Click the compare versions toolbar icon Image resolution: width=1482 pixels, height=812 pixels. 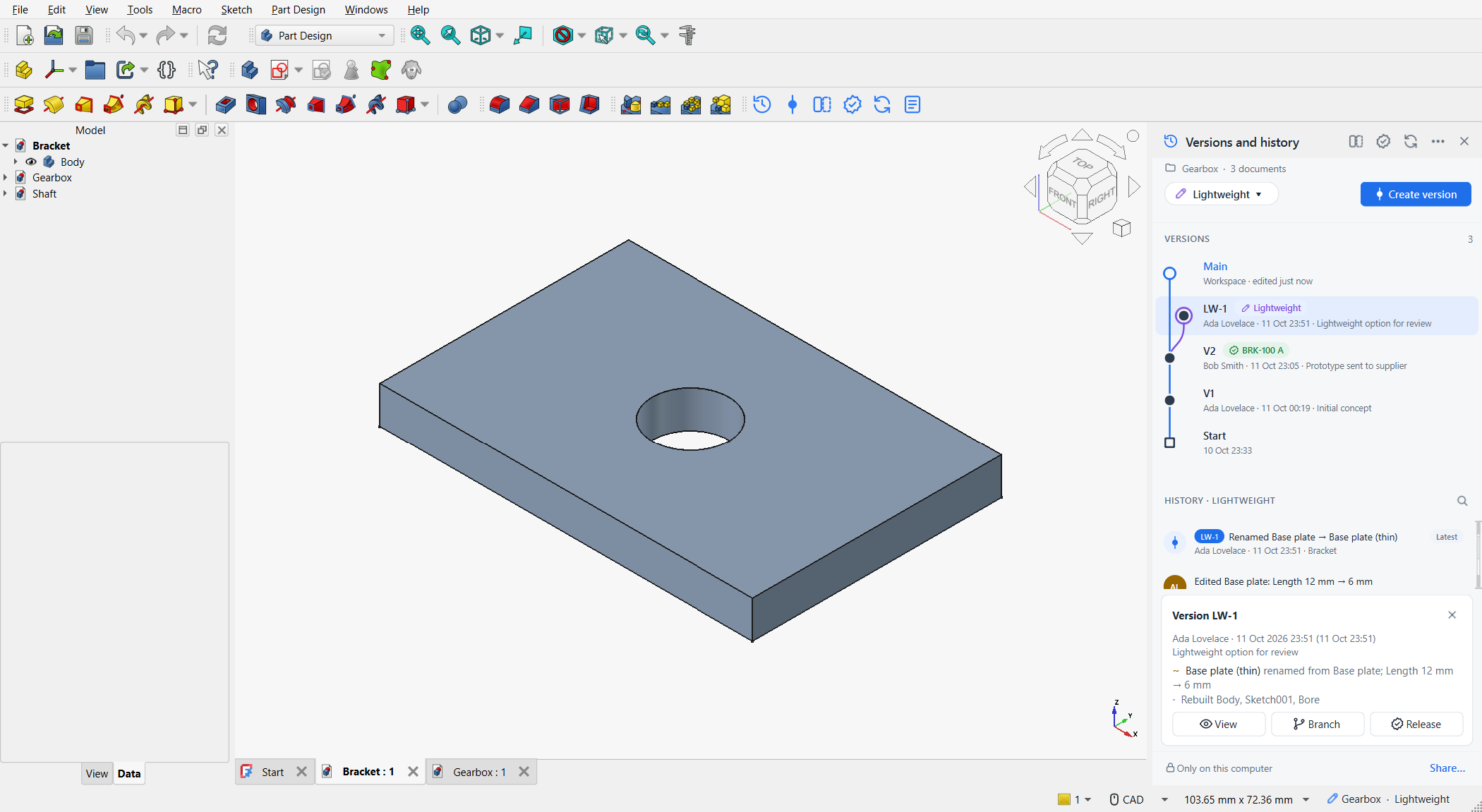[822, 104]
